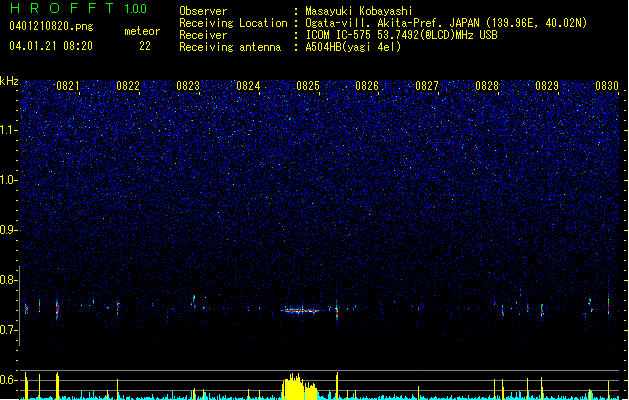Click the 0829 time marker
This screenshot has width=629, height=400.
[547, 86]
